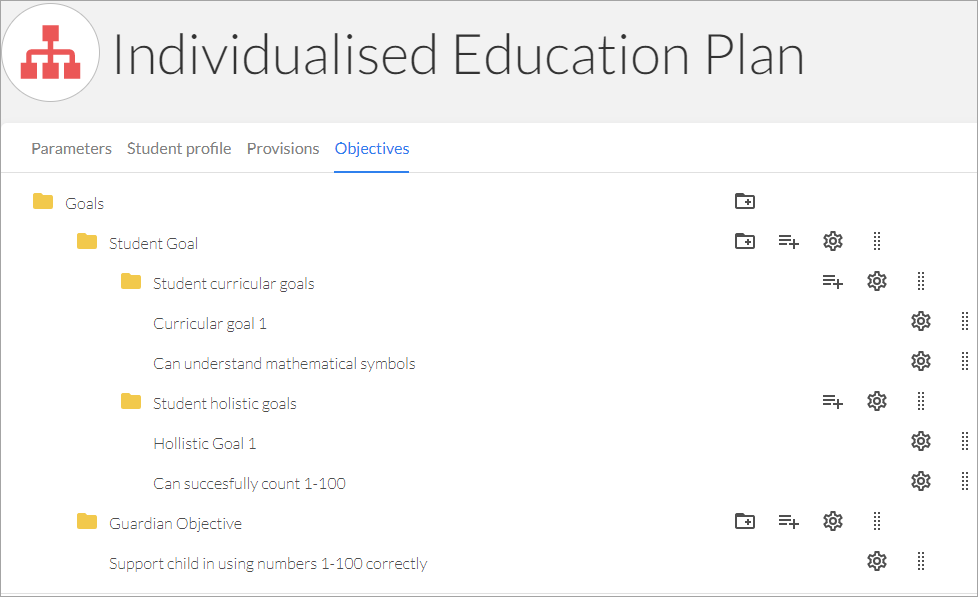The height and width of the screenshot is (597, 978).
Task: Collapse the Student Goal folder
Action: (x=87, y=241)
